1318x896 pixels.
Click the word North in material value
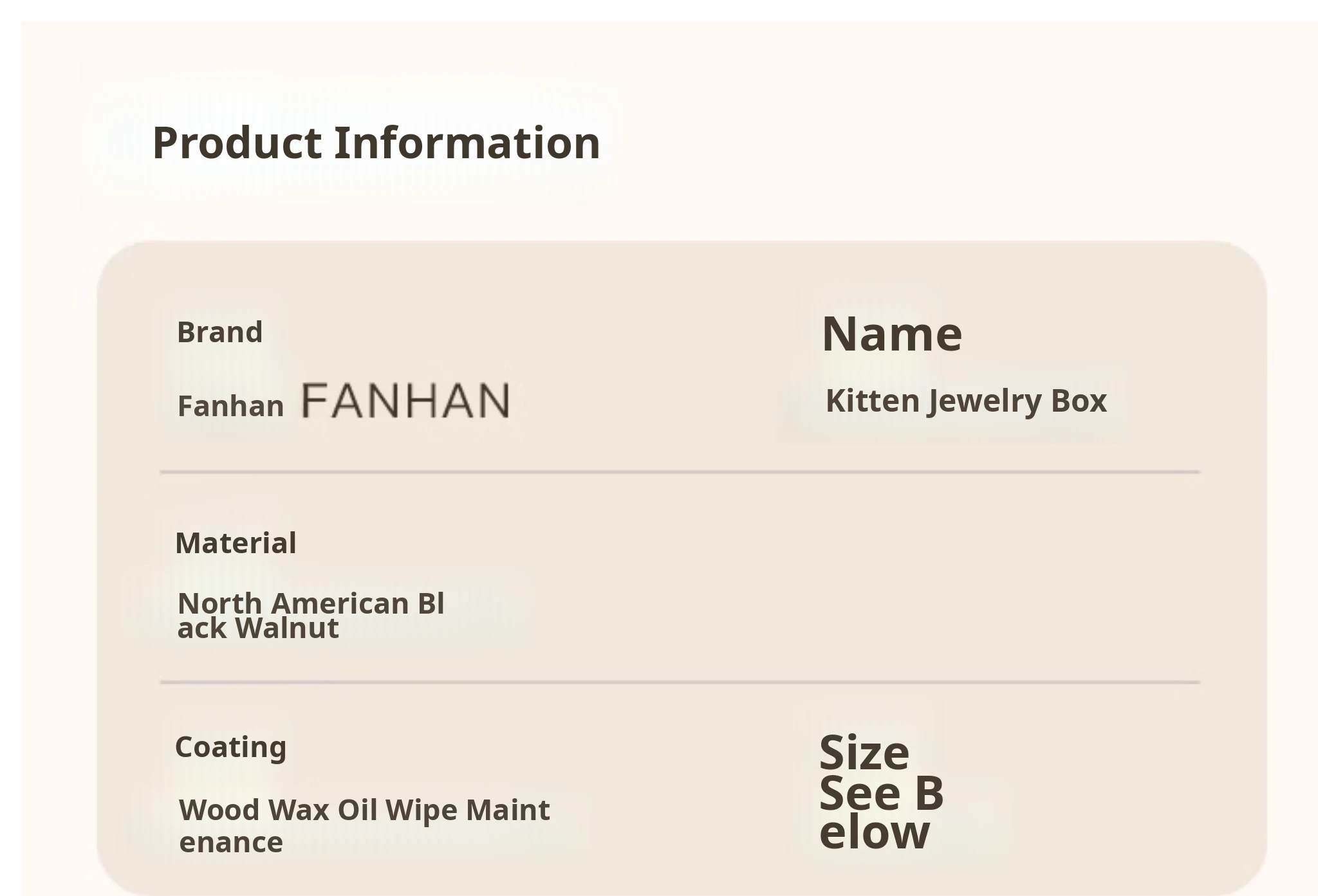(x=220, y=604)
